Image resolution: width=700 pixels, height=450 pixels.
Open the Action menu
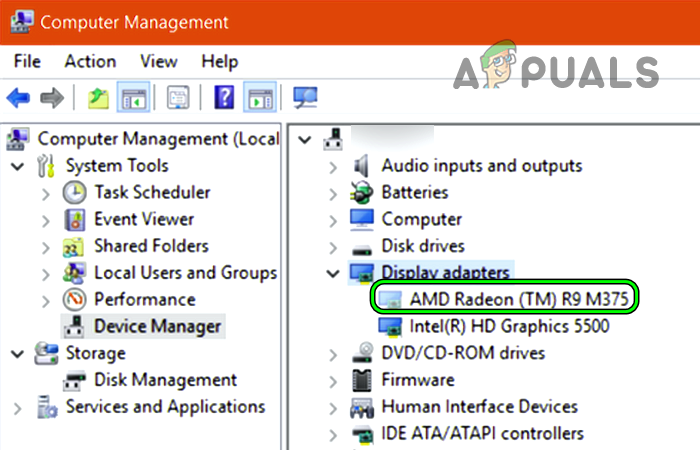coord(91,61)
